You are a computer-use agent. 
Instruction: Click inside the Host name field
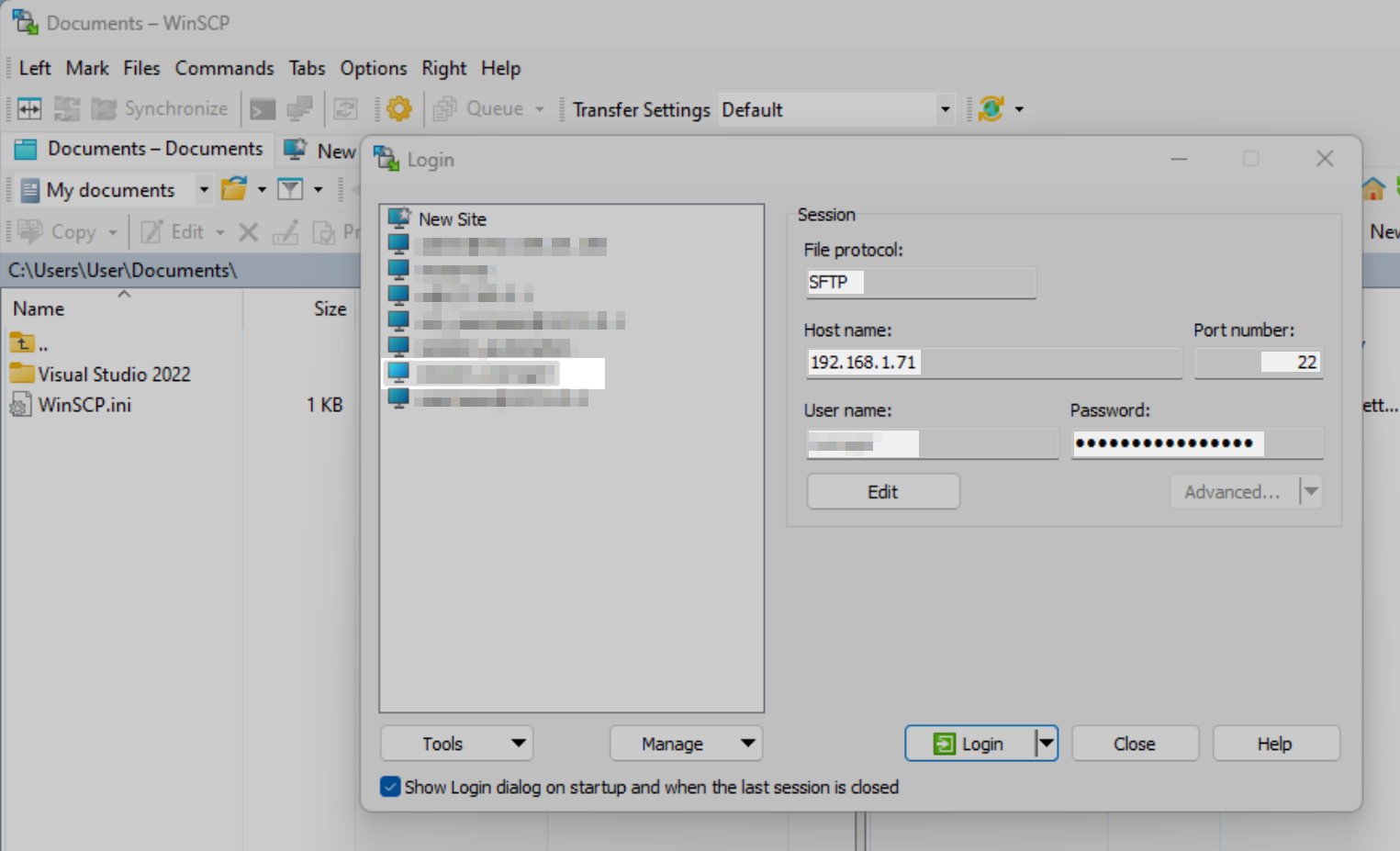coord(991,362)
